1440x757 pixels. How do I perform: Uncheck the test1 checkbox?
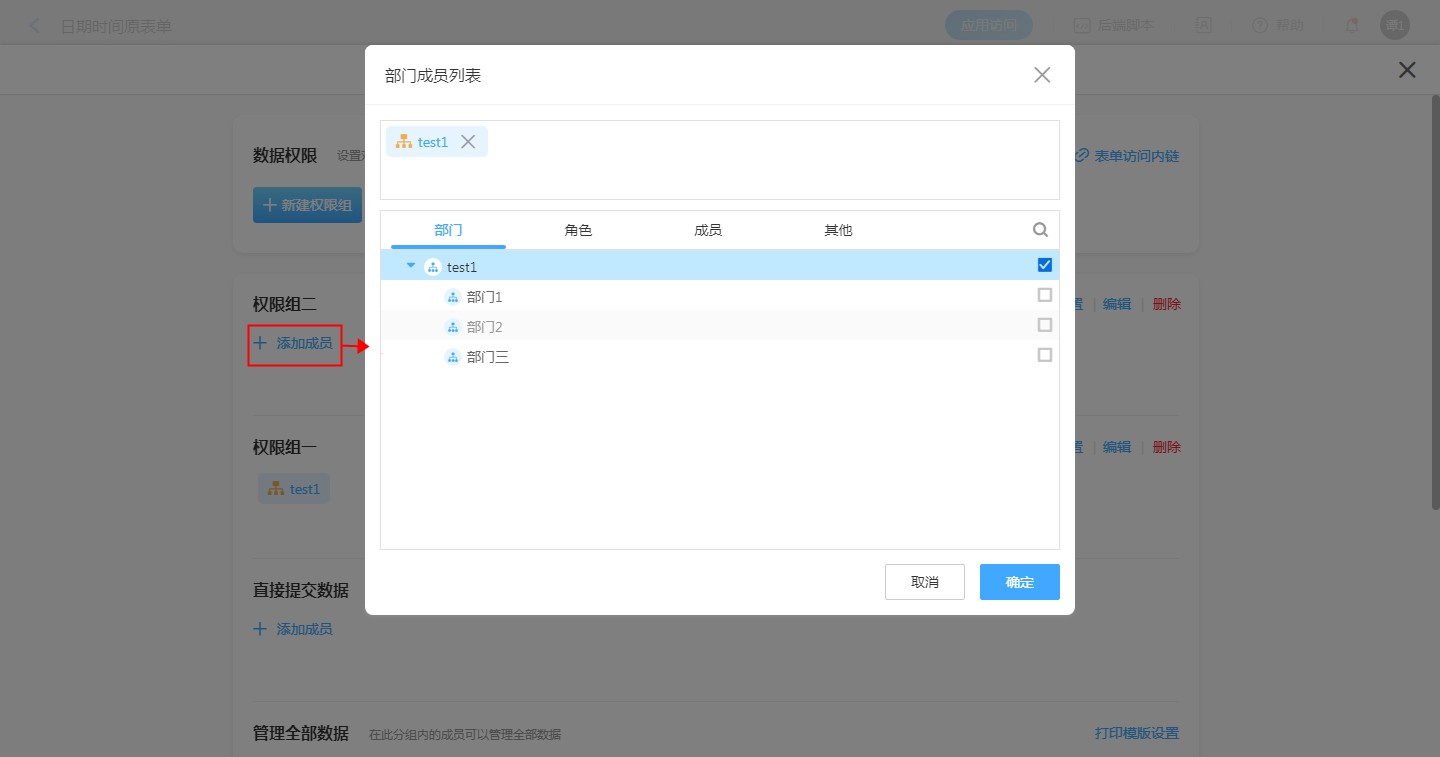[1045, 265]
